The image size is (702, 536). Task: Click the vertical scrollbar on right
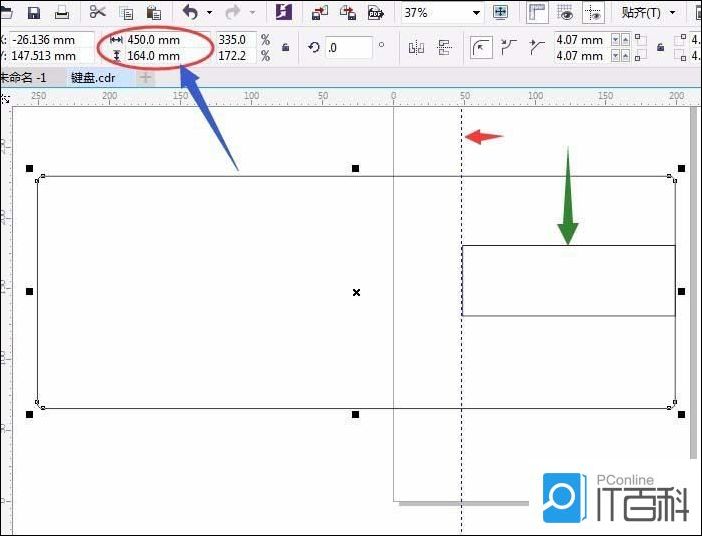693,283
